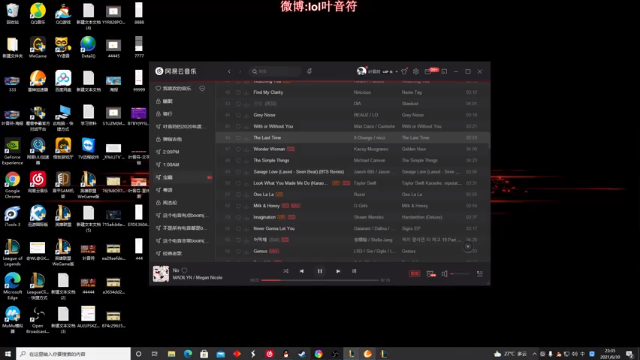This screenshot has width=640, height=360.
Task: Download the song "Wonder Woman"
Action: point(246,149)
